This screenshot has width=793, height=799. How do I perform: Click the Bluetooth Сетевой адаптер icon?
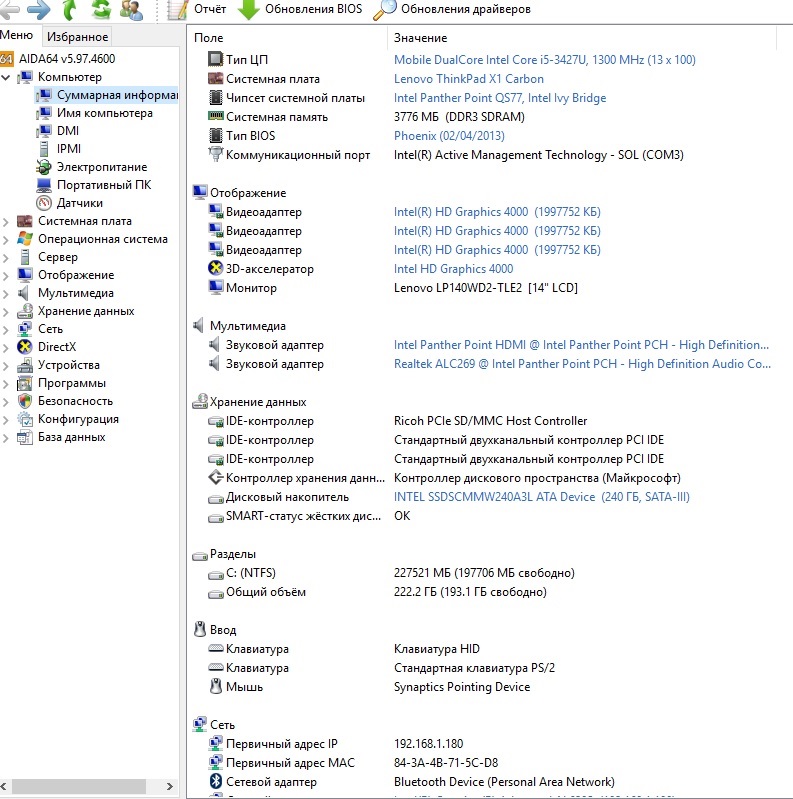coord(216,781)
